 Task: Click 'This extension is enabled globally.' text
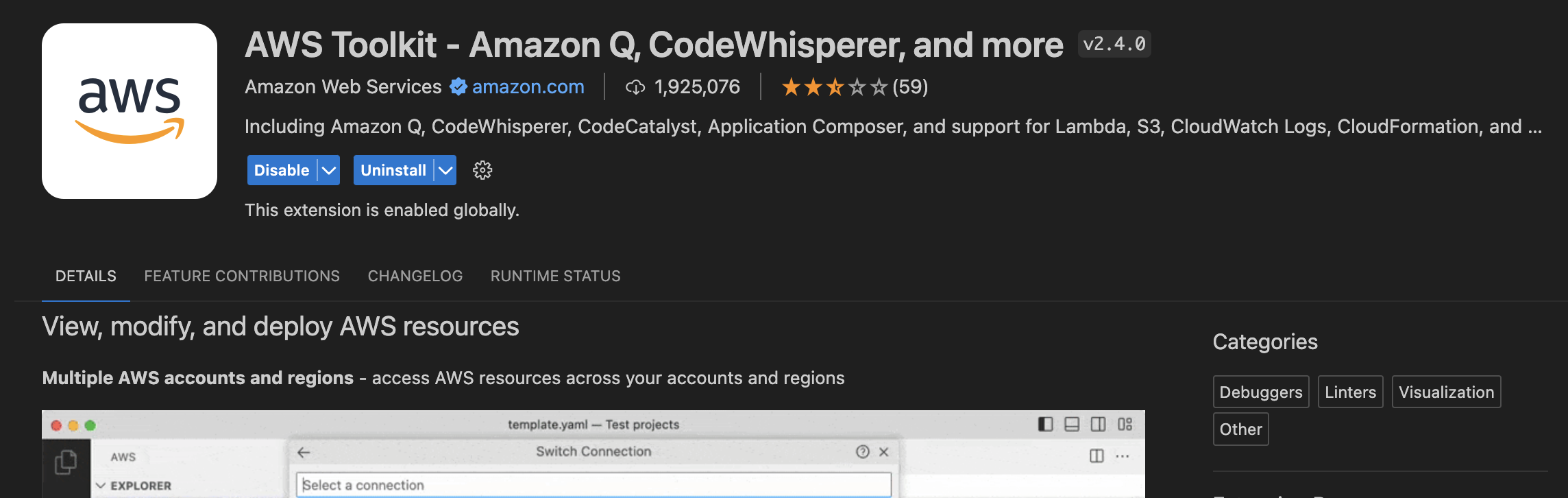click(x=382, y=210)
